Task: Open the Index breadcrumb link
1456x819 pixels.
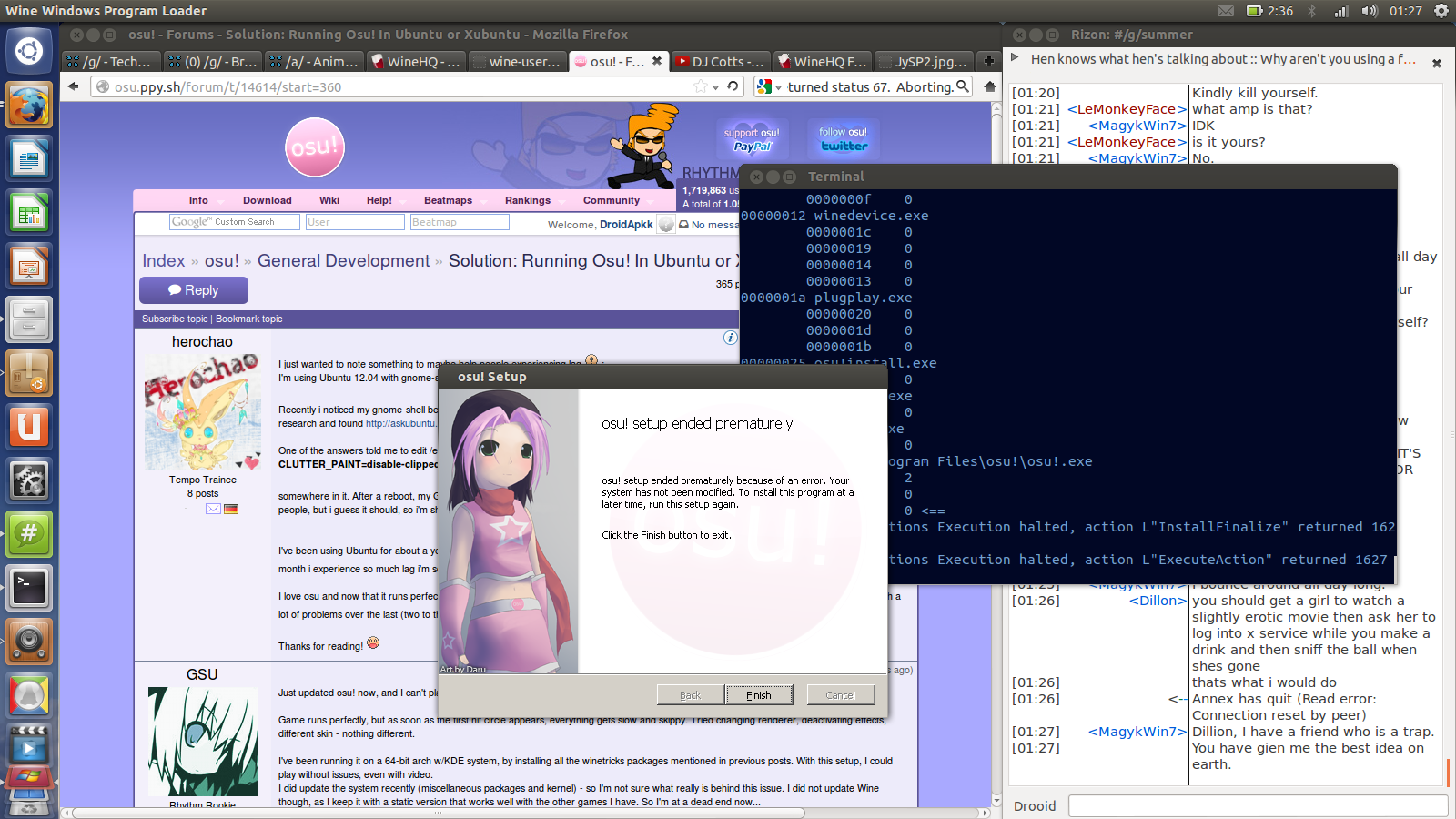Action: point(164,261)
